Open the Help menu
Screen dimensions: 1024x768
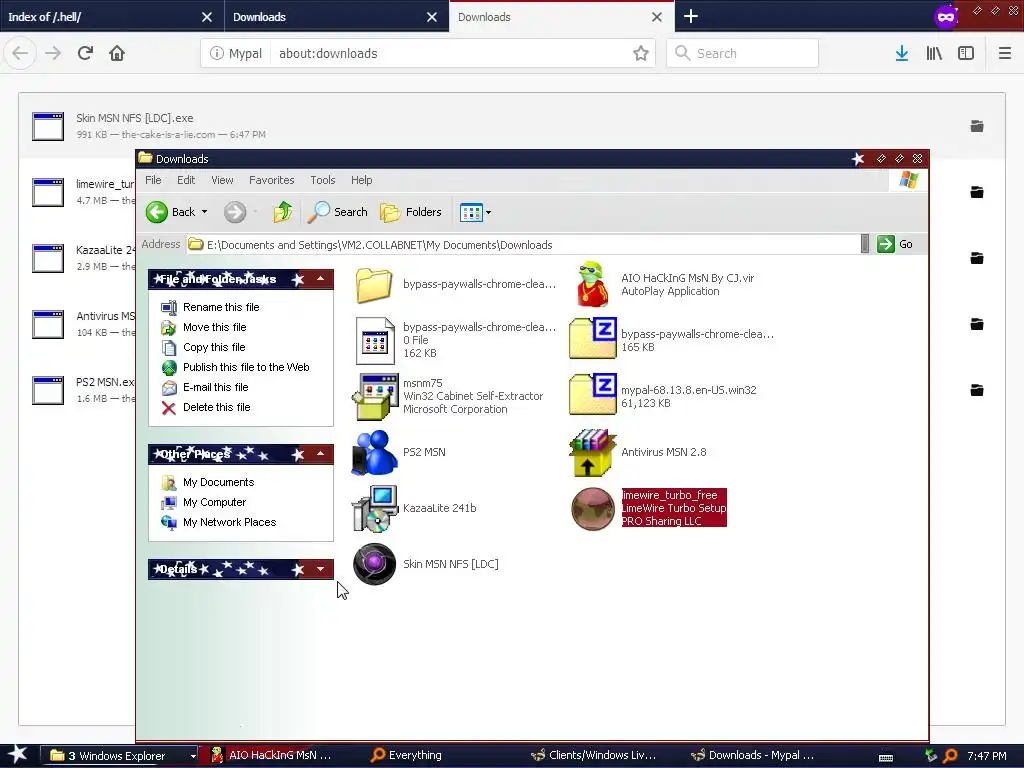[361, 180]
